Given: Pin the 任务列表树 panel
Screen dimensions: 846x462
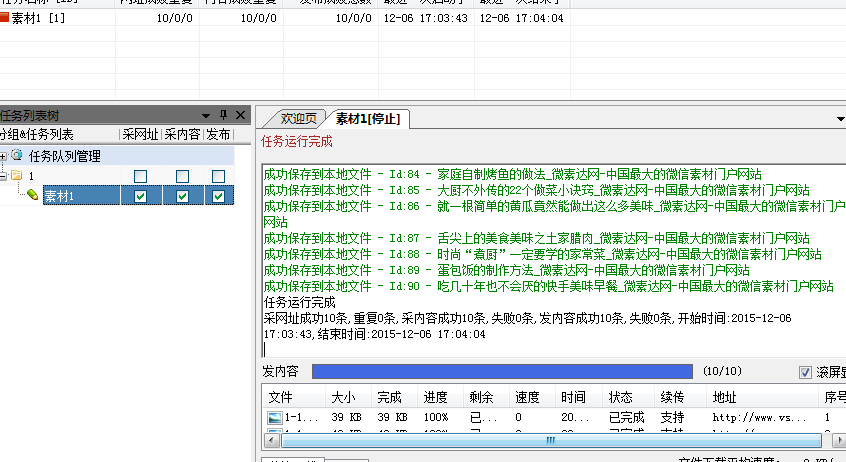Looking at the screenshot, I should (223, 115).
